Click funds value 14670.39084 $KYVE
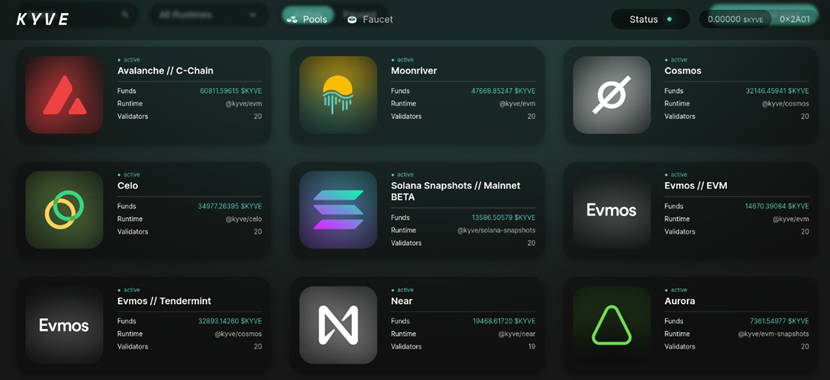Image resolution: width=830 pixels, height=380 pixels. click(777, 206)
